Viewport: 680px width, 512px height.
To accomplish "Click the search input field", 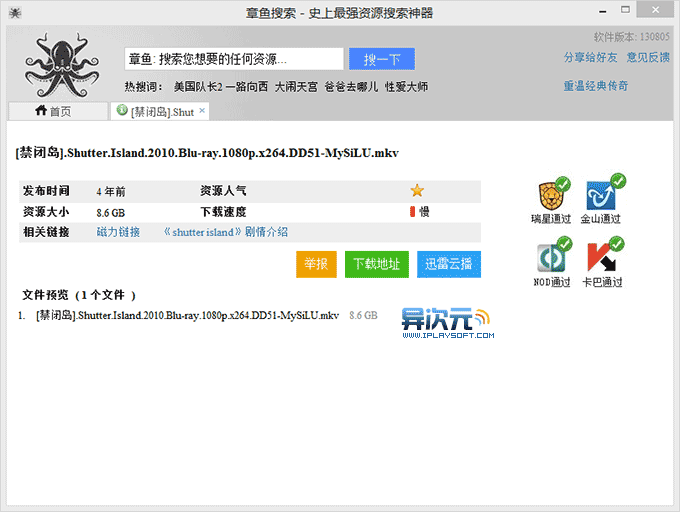I will click(234, 59).
